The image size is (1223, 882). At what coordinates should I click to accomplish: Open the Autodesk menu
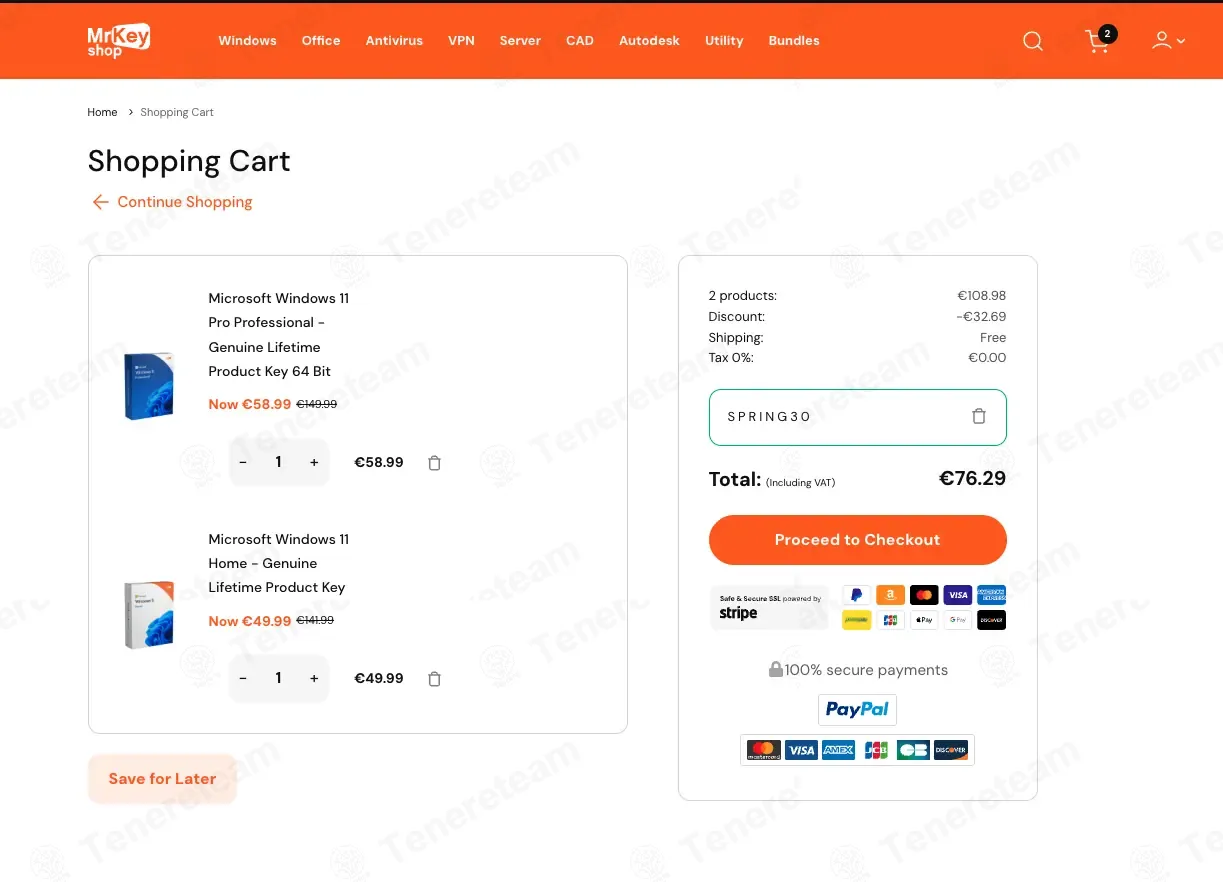click(x=649, y=41)
